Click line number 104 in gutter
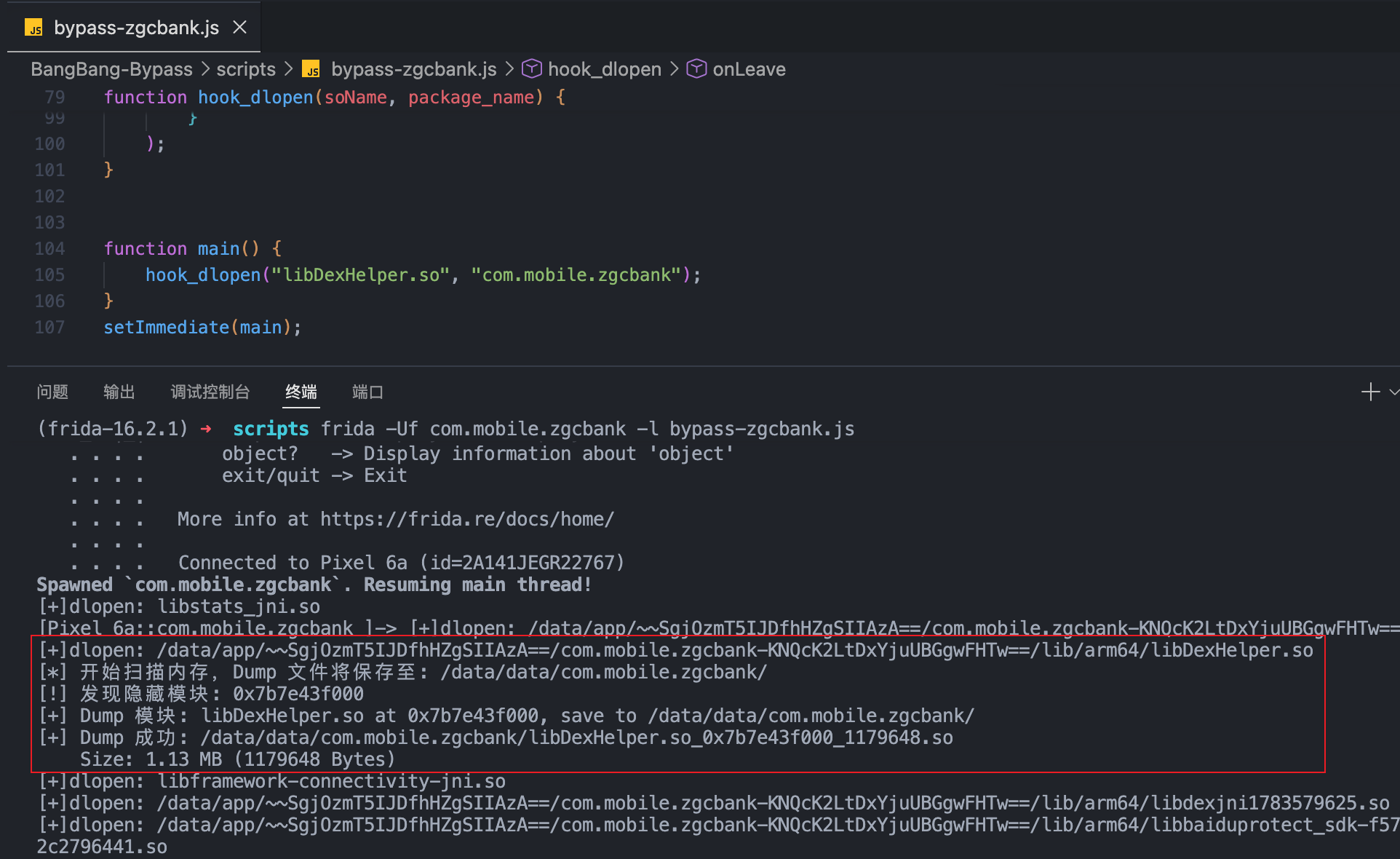1400x859 pixels. 49,249
